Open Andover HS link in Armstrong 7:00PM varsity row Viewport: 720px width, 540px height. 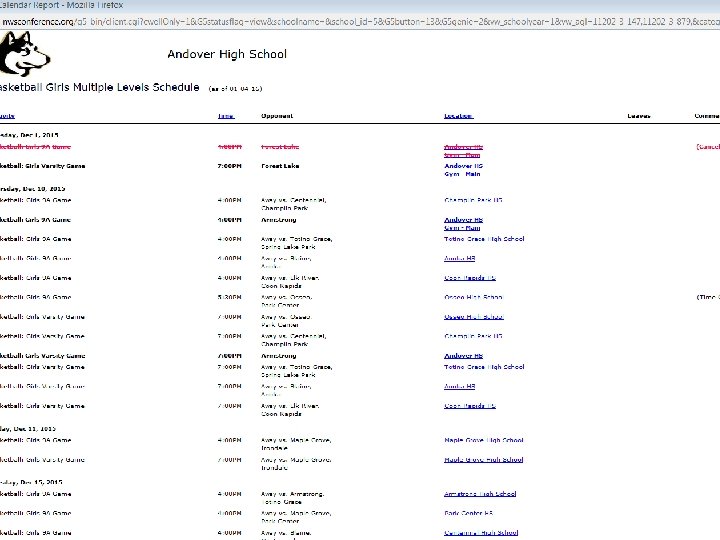pos(463,356)
